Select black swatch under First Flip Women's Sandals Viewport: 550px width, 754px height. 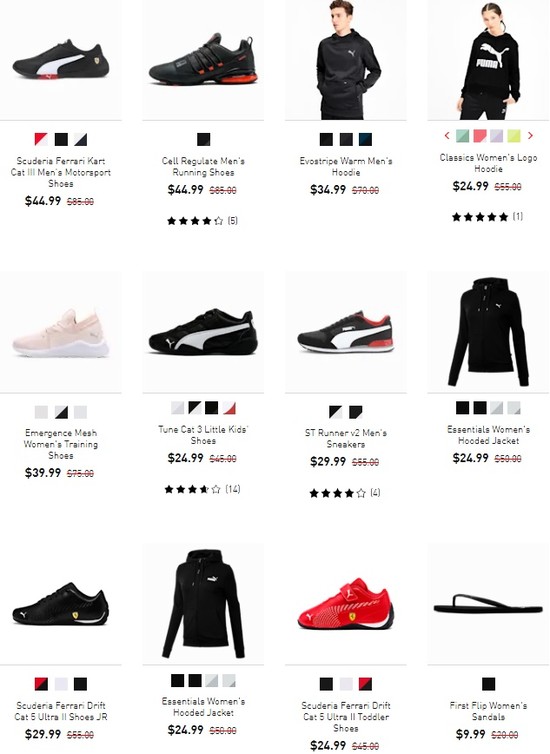point(488,684)
